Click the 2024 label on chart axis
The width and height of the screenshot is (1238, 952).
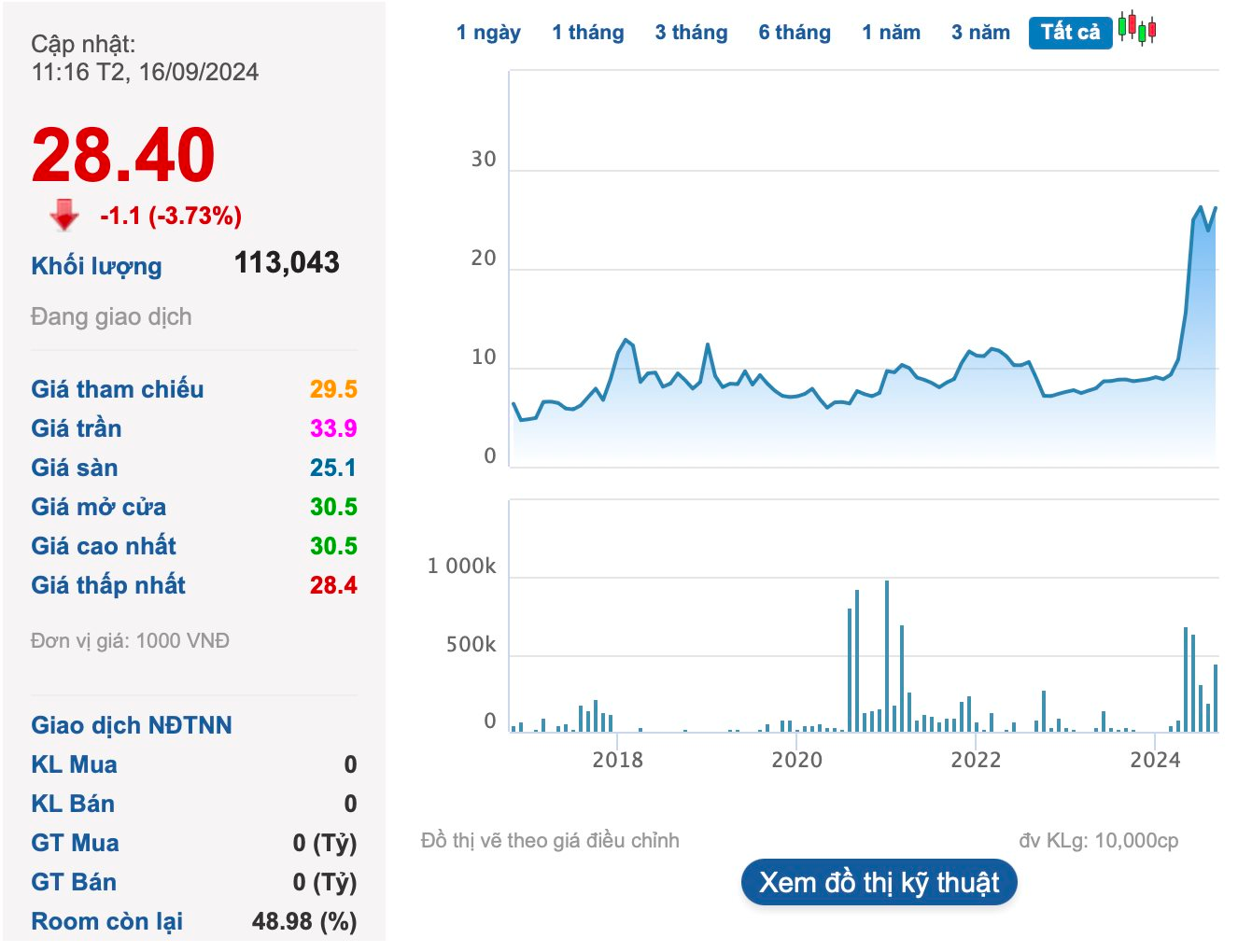pyautogui.click(x=1155, y=760)
